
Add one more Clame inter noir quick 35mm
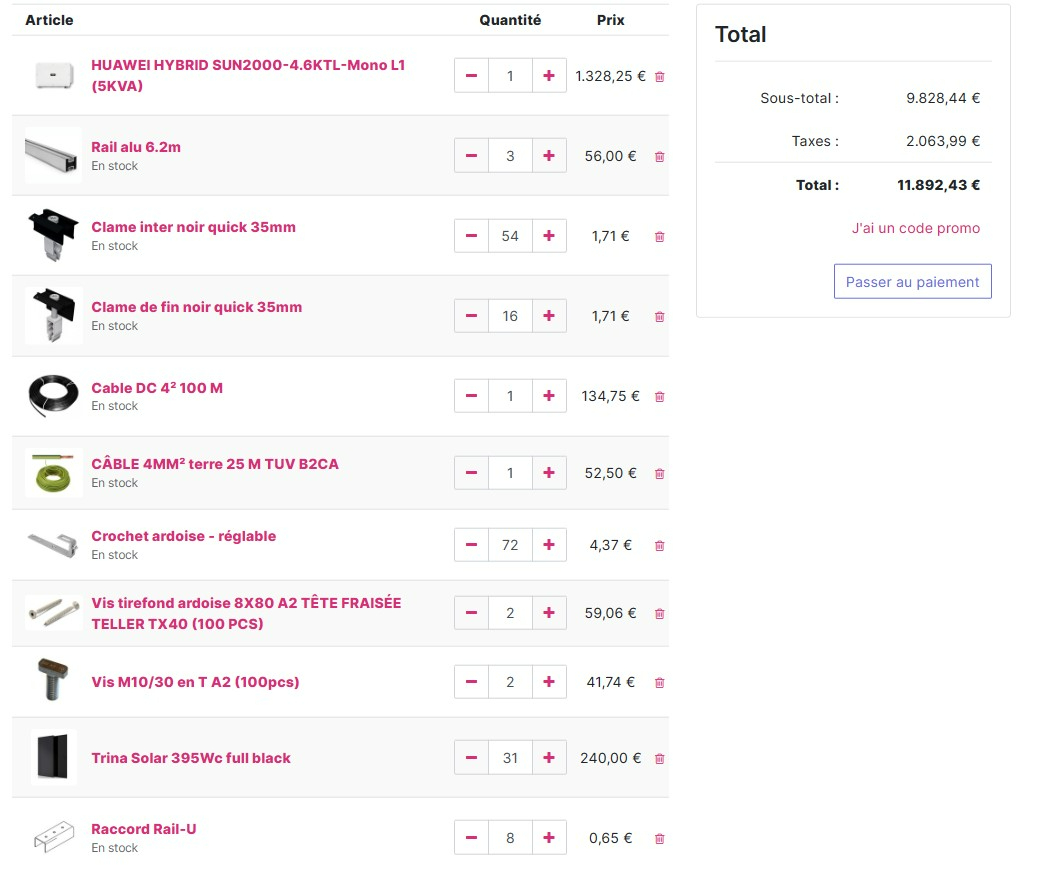549,236
